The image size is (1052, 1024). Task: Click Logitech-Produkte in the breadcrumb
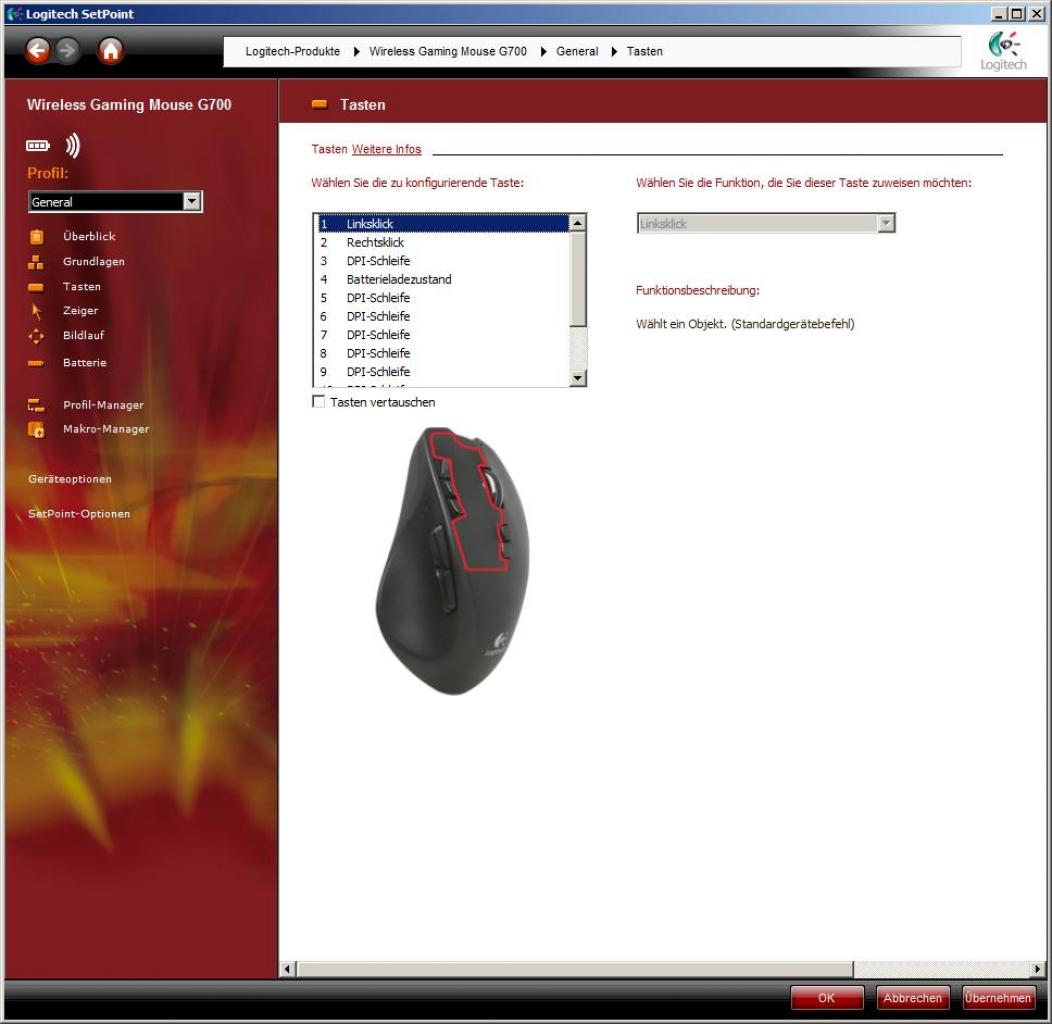click(x=293, y=51)
